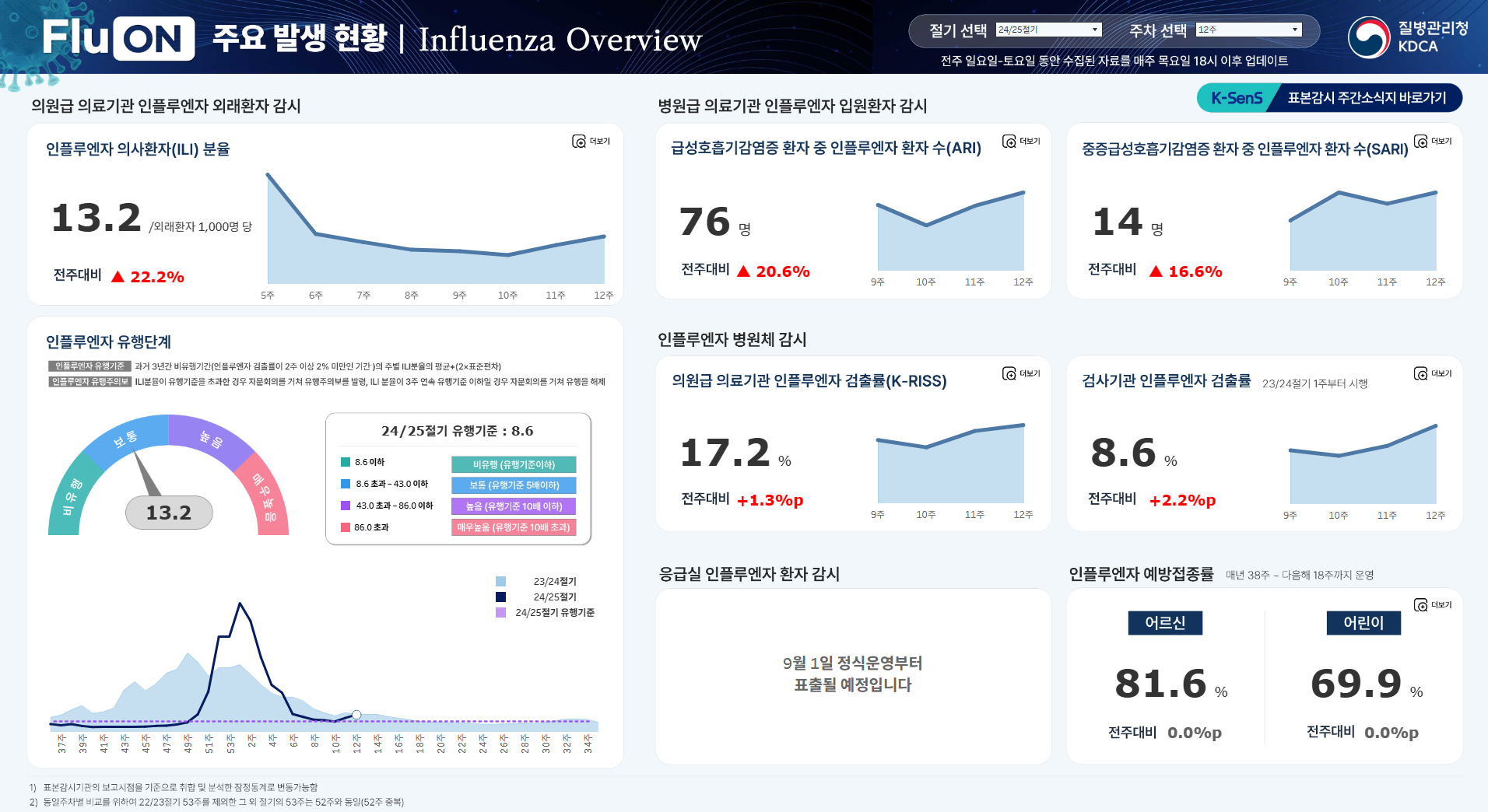The height and width of the screenshot is (812, 1488).
Task: Open the K-SenS 표본감시 주간소식지 바로가기 link
Action: 1329,98
